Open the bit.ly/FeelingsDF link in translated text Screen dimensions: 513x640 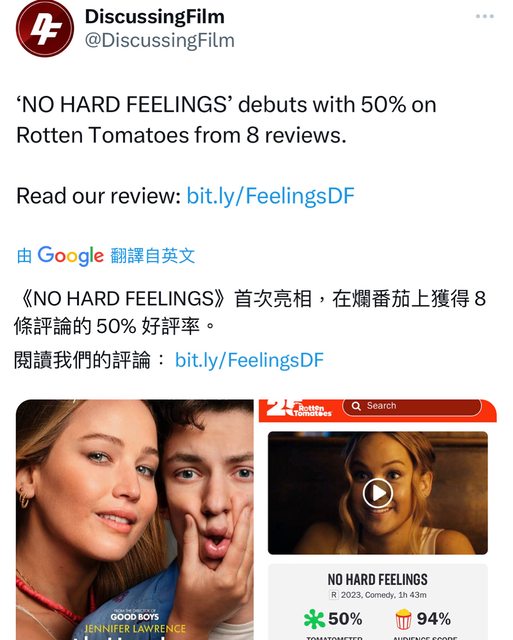click(249, 360)
